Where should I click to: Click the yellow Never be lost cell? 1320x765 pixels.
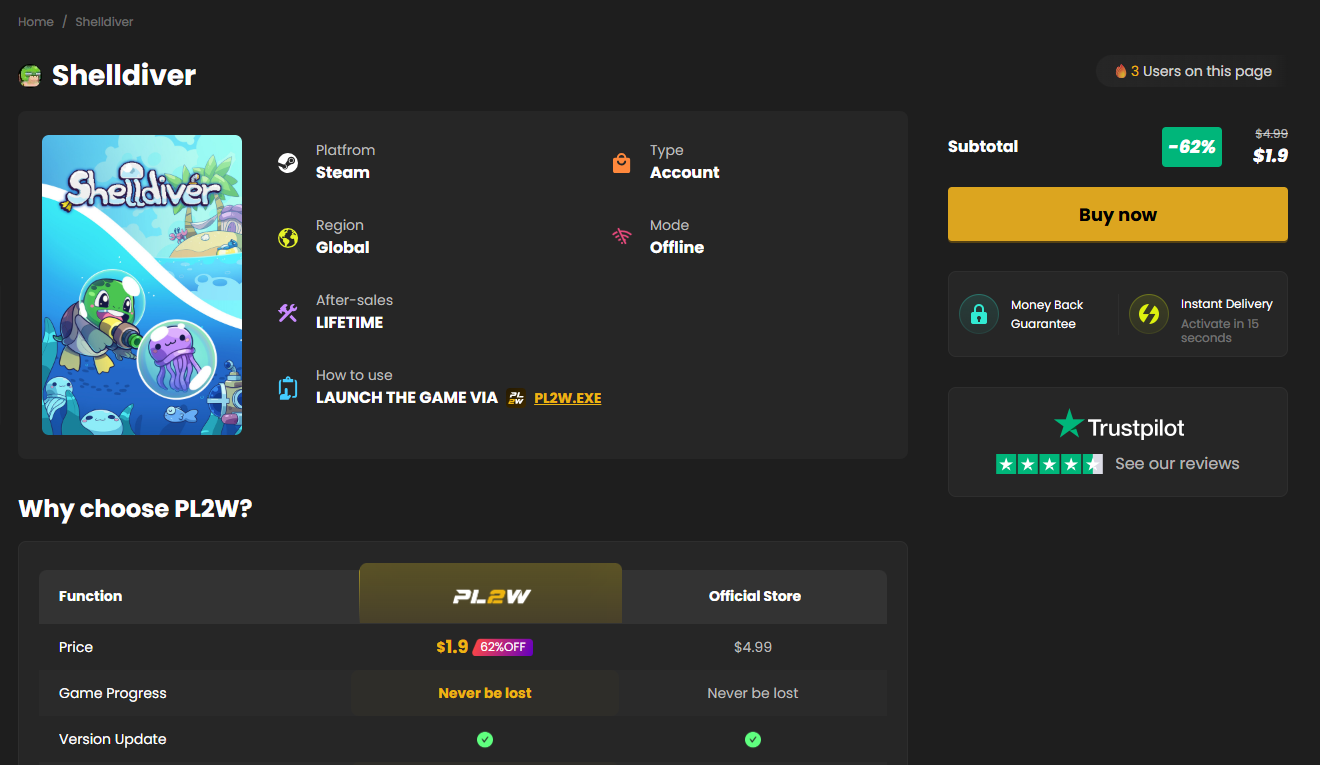click(x=485, y=693)
